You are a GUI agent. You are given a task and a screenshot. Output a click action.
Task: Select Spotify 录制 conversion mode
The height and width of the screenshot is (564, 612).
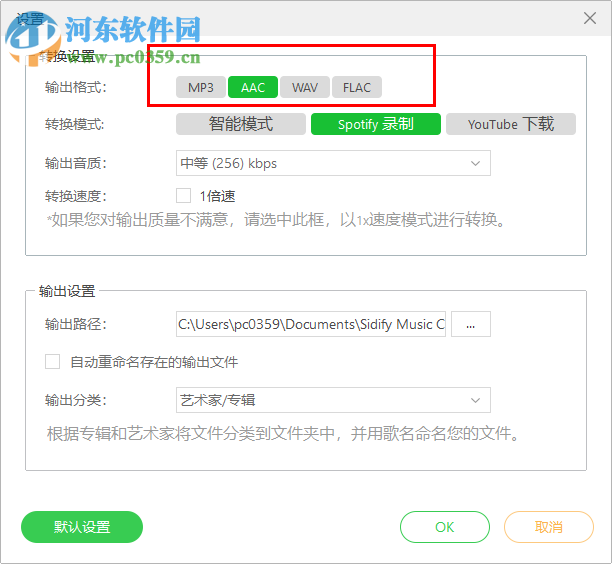pos(375,124)
